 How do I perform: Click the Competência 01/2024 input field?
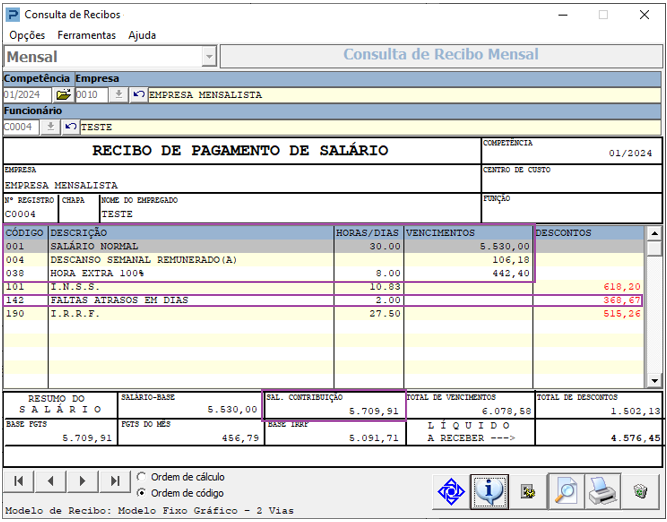(27, 94)
